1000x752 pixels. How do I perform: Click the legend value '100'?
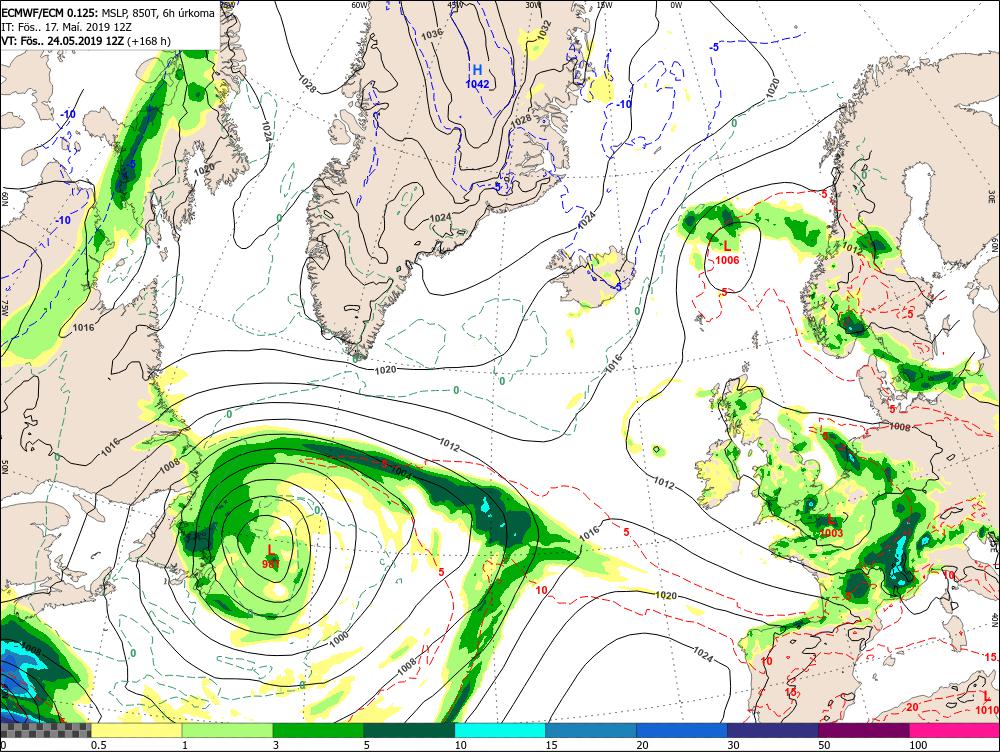click(x=918, y=745)
